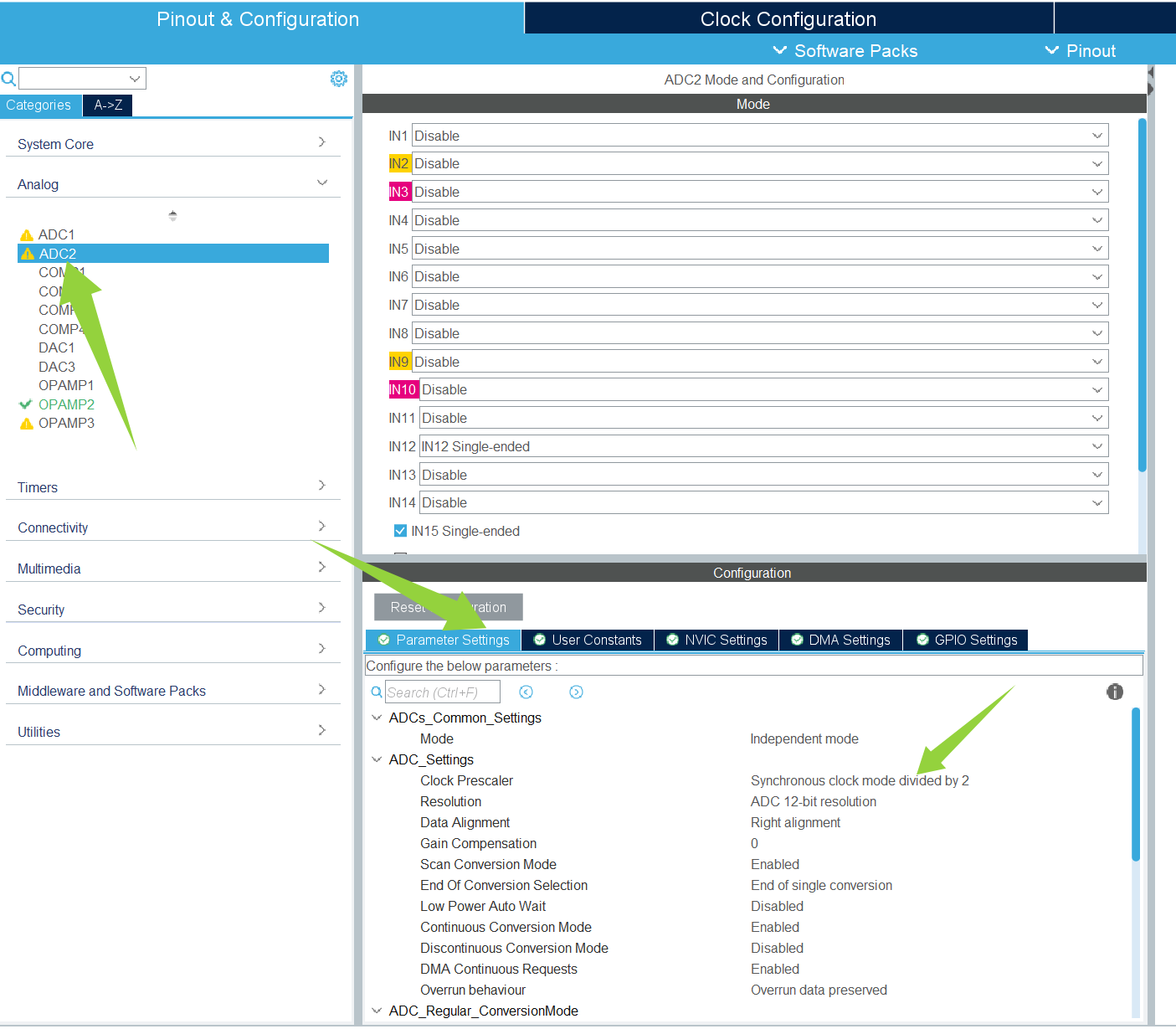
Task: Collapse the ADC_Regular_ConversionMode group
Action: [377, 1011]
